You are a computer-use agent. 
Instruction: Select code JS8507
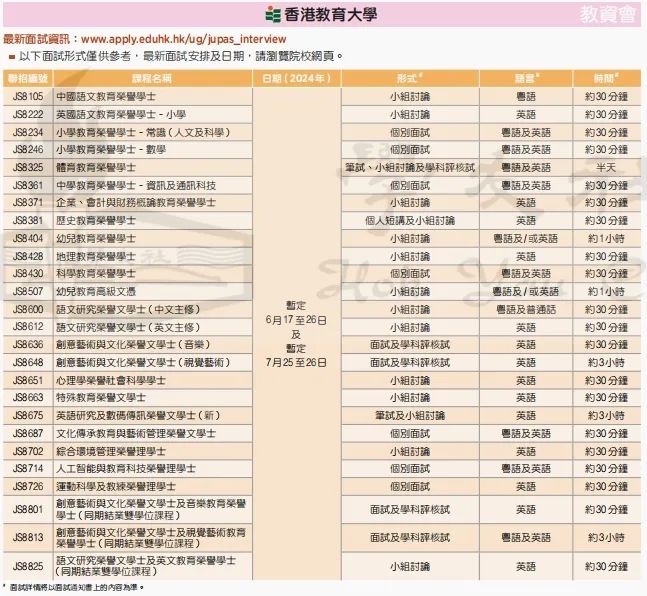28,291
